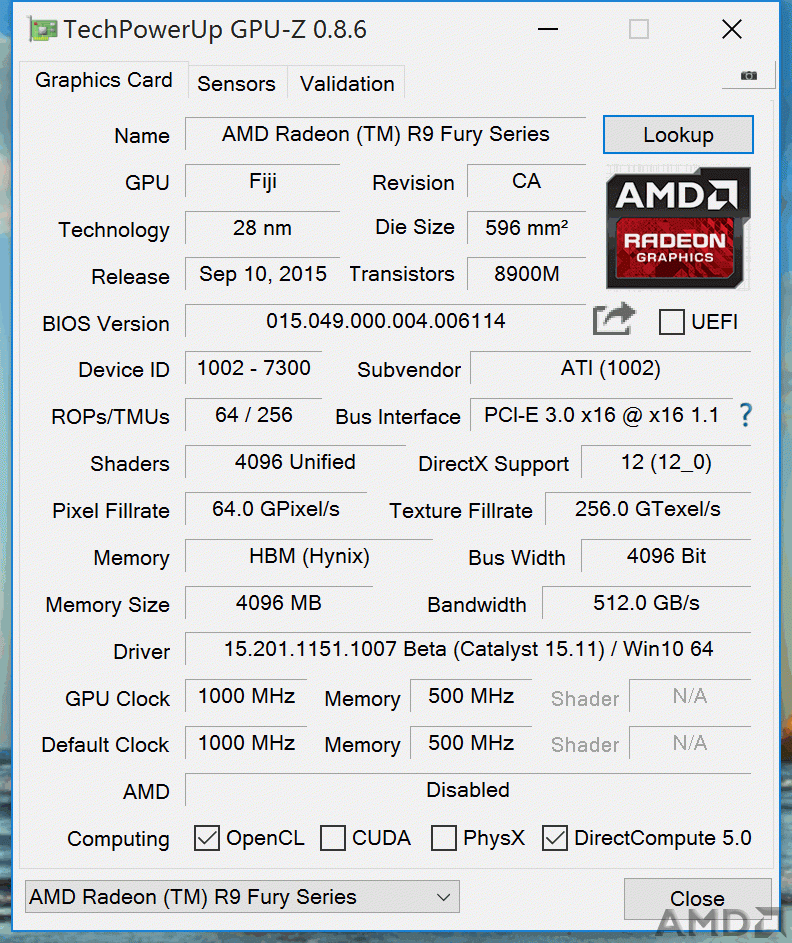792x943 pixels.
Task: Toggle the UEFI checkbox
Action: tap(671, 322)
